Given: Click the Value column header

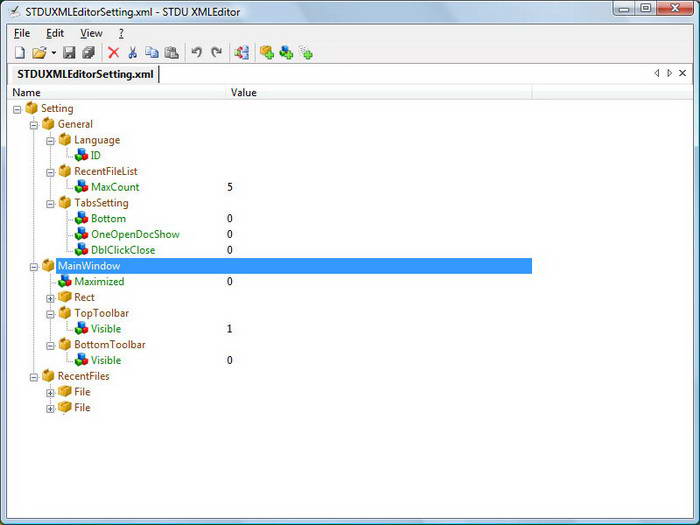Looking at the screenshot, I should pyautogui.click(x=379, y=92).
